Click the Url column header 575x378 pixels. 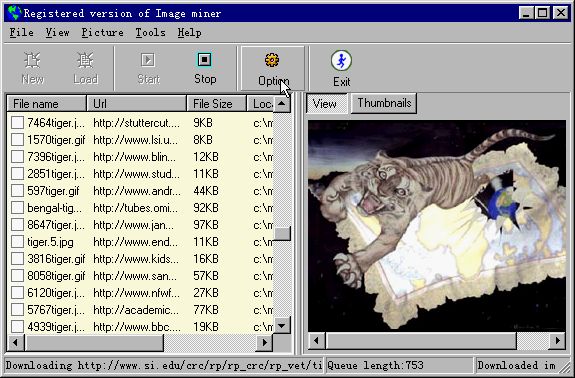(137, 104)
